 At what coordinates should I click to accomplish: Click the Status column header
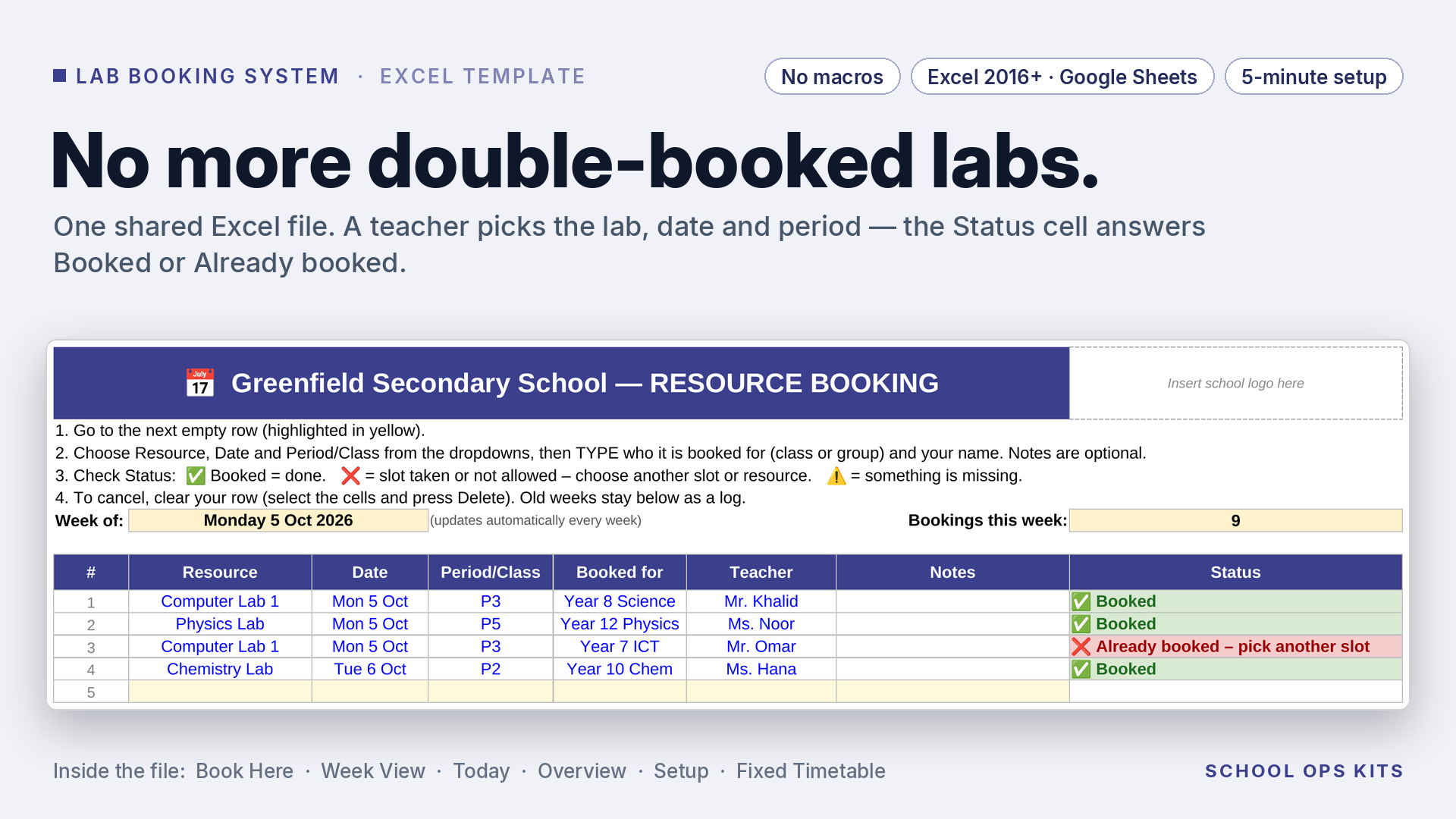(x=1236, y=573)
